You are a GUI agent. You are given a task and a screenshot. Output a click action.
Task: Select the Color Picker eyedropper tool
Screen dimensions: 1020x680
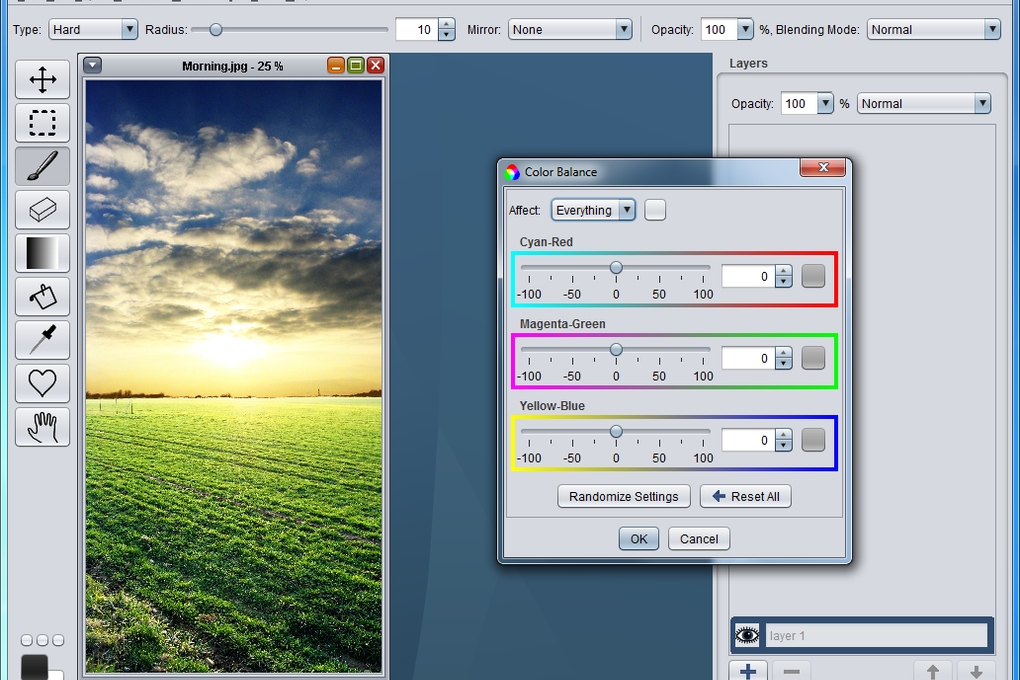42,340
